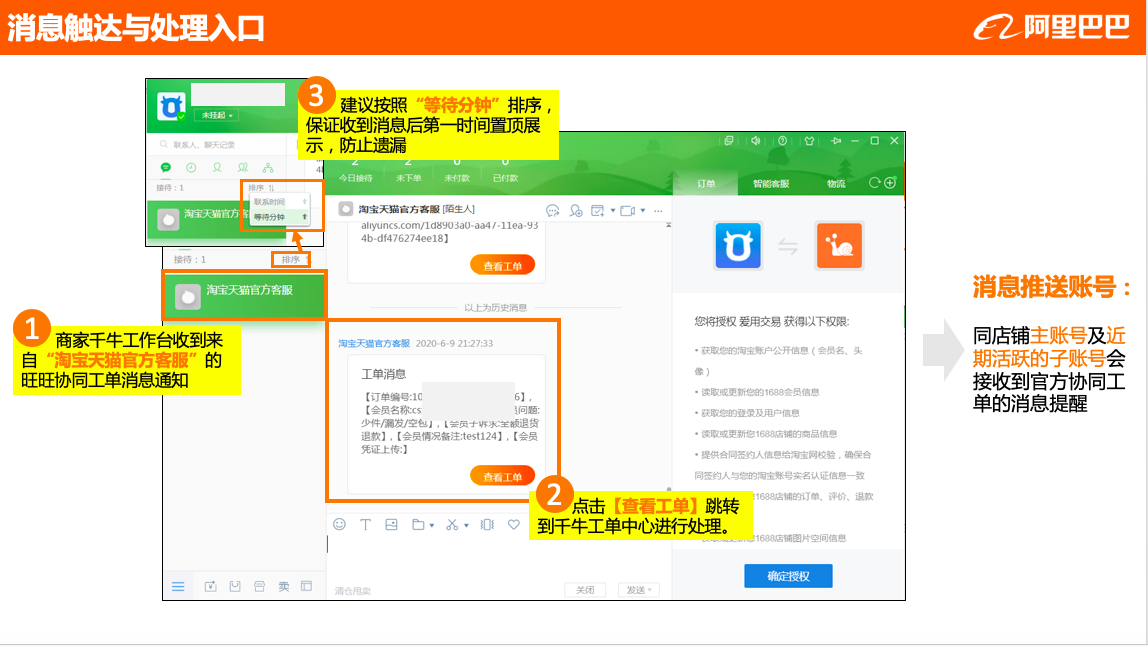Click the help question mark icon in title bar
The height and width of the screenshot is (646, 1148).
783,141
